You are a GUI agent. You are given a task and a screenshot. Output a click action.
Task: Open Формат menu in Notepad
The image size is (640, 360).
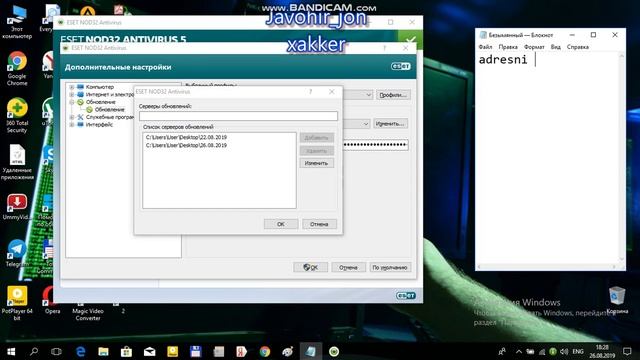[534, 47]
